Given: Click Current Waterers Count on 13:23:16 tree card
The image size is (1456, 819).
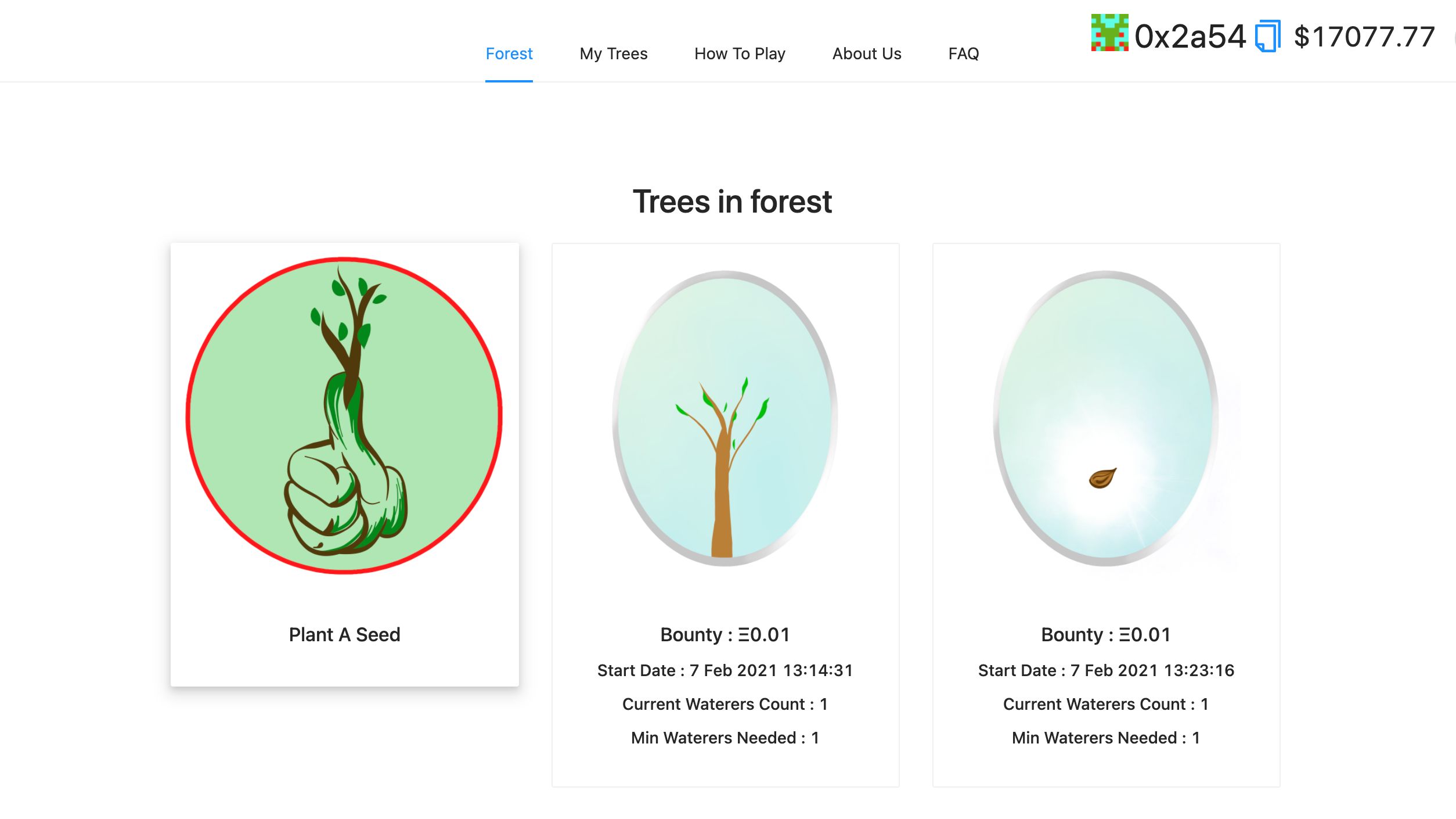Looking at the screenshot, I should (x=1106, y=704).
